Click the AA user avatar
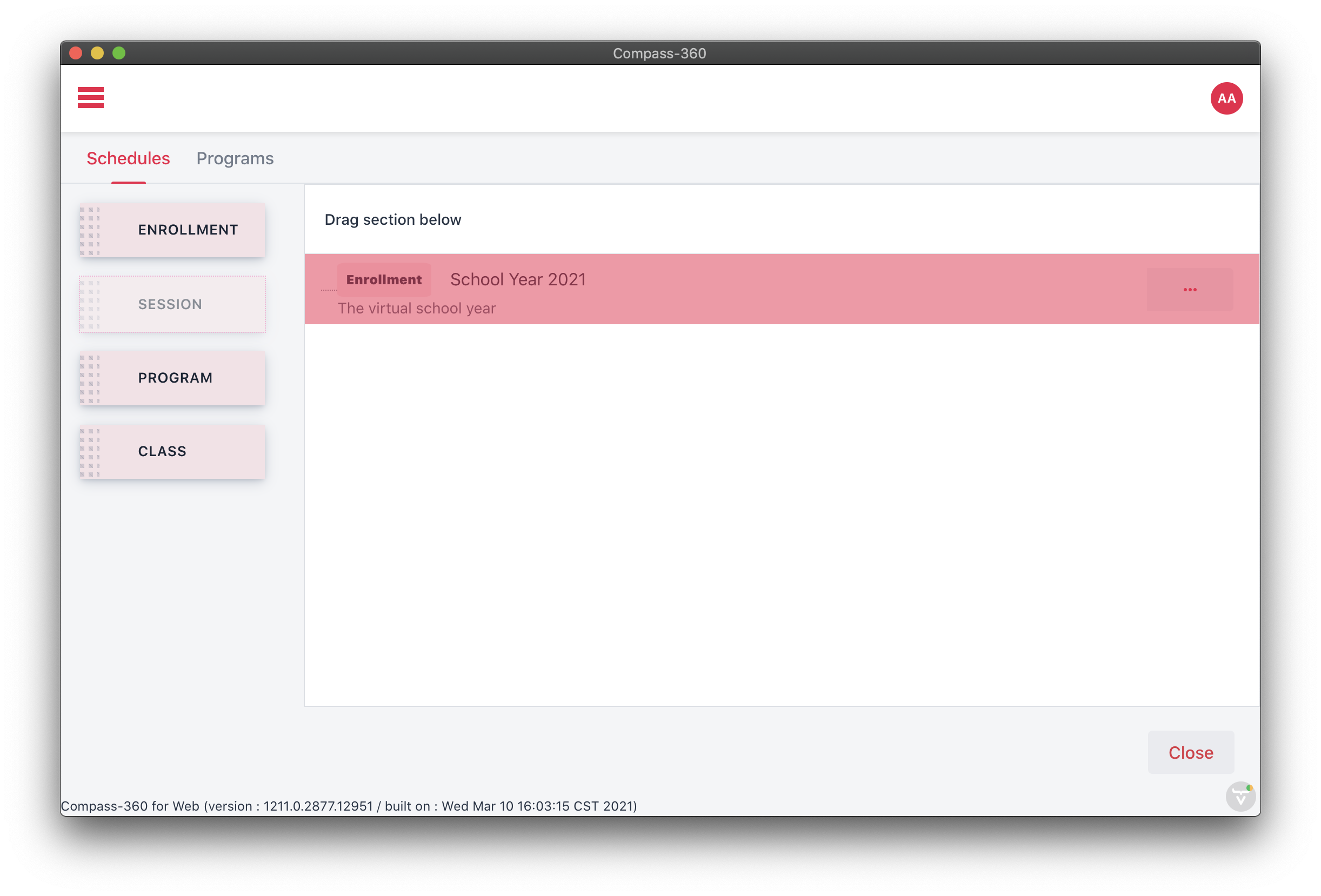 pyautogui.click(x=1226, y=98)
